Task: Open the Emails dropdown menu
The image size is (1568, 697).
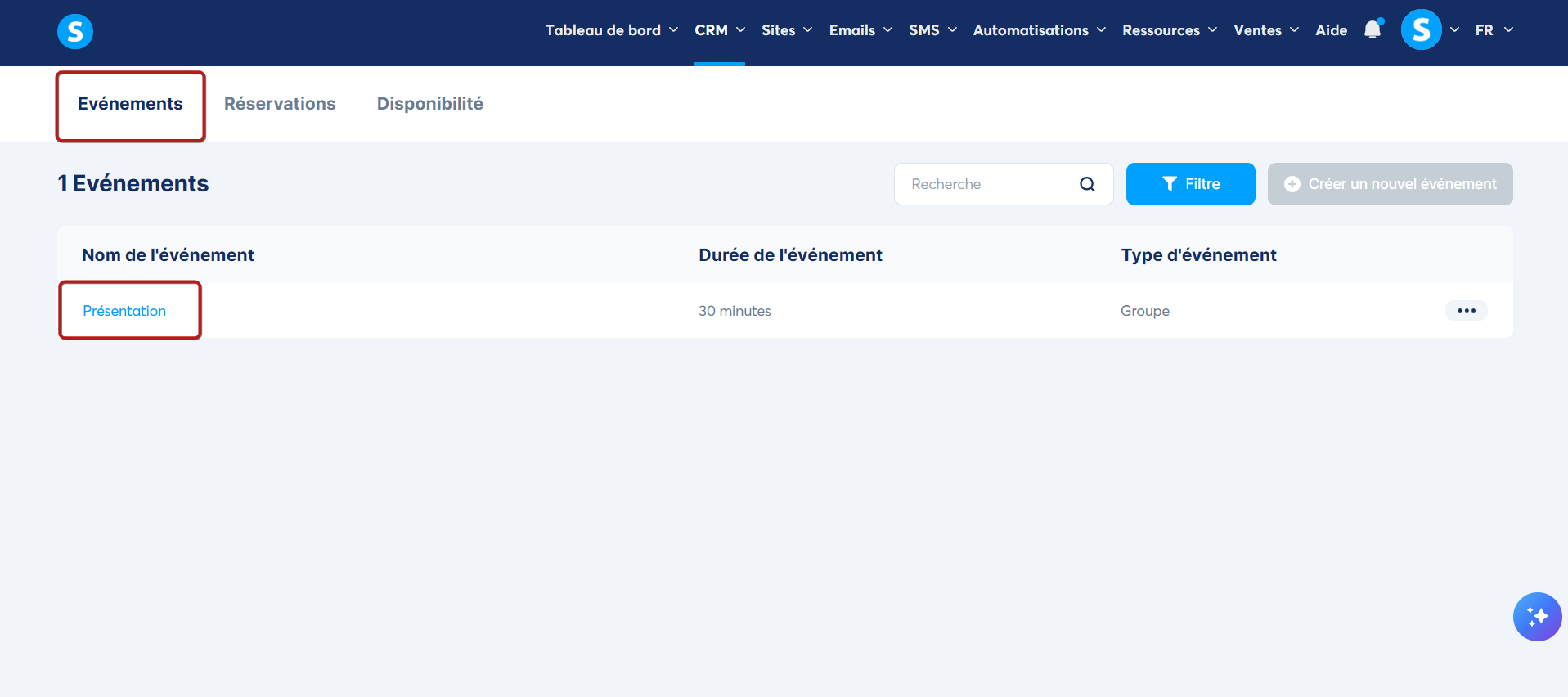Action: pyautogui.click(x=860, y=30)
